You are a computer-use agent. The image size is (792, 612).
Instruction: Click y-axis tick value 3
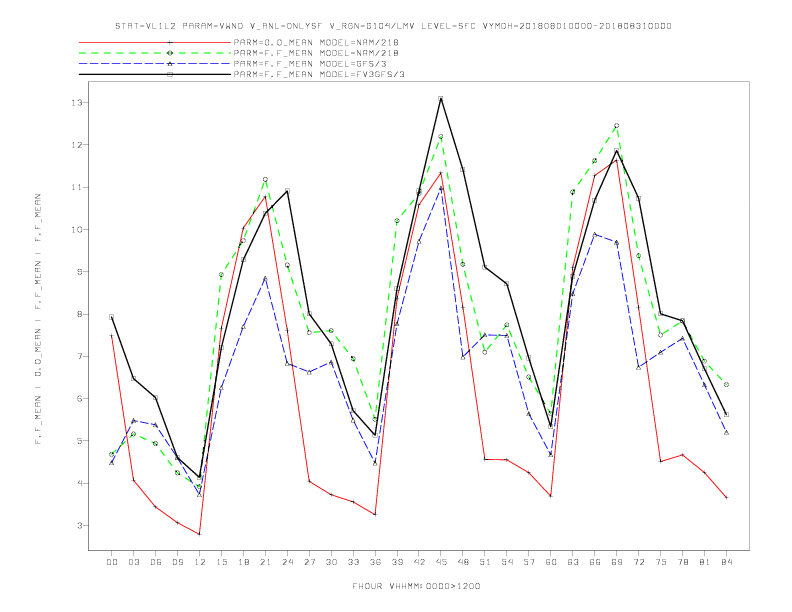pyautogui.click(x=80, y=526)
